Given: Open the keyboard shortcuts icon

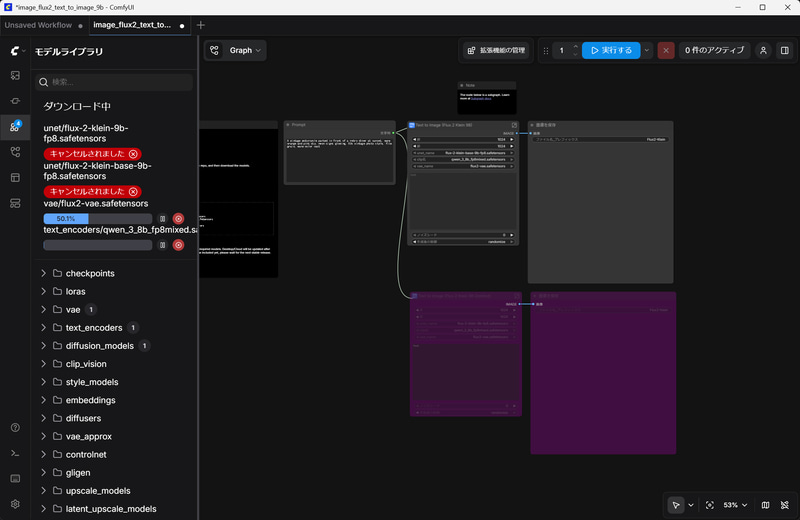Looking at the screenshot, I should click(x=15, y=479).
